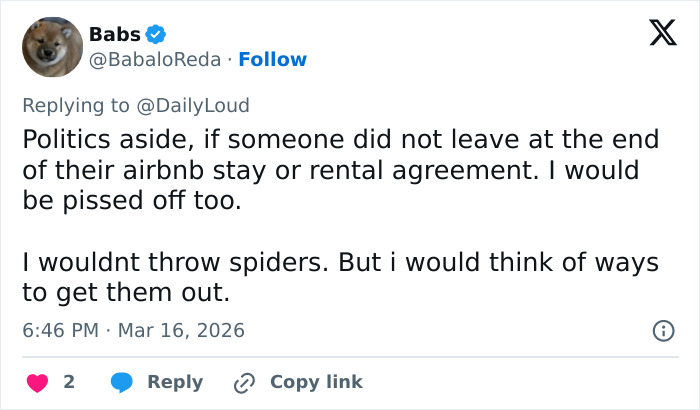Click the 6:46 PM timestamp

coord(63,330)
